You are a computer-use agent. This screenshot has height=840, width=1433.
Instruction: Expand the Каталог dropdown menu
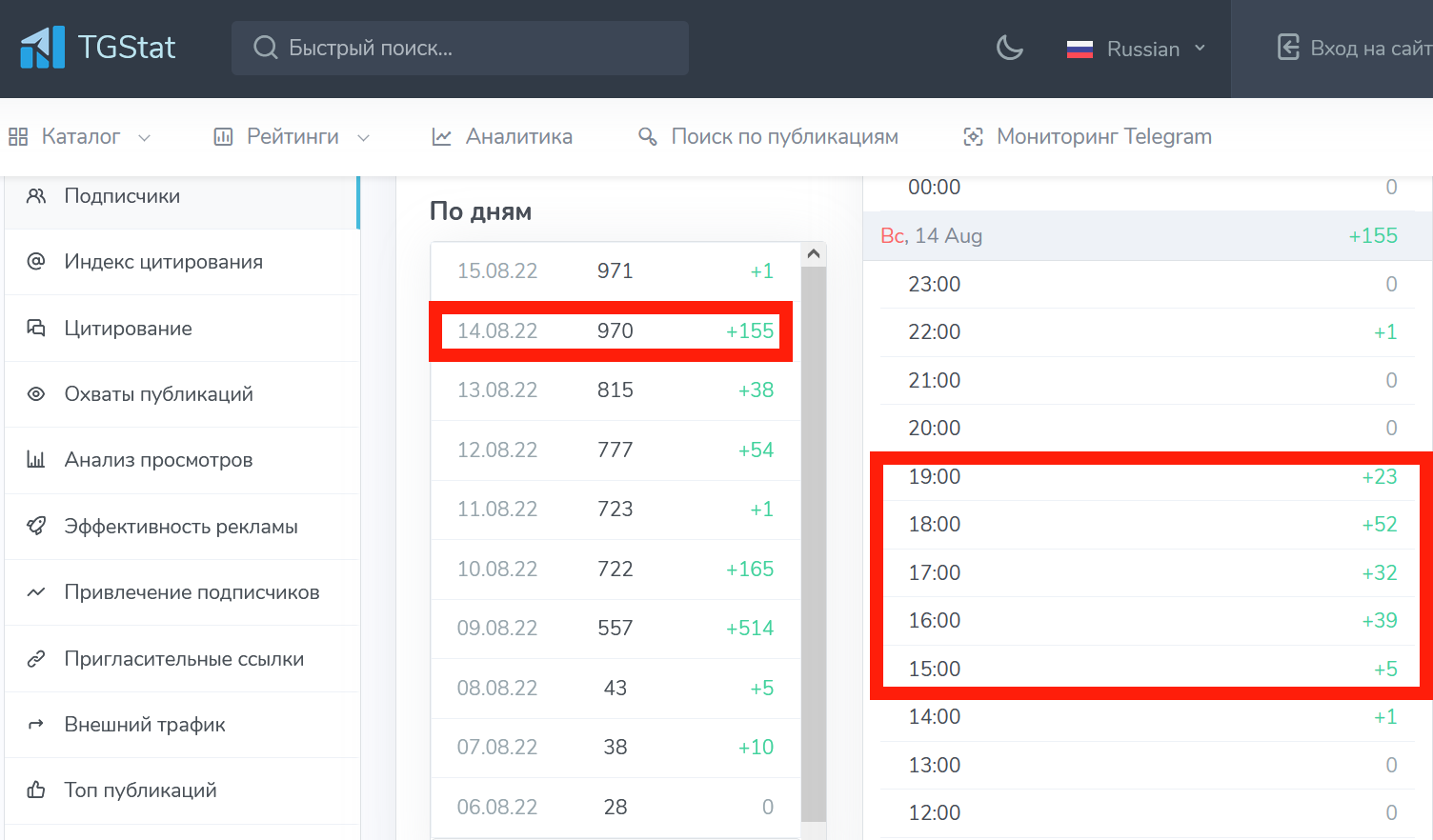tap(80, 137)
